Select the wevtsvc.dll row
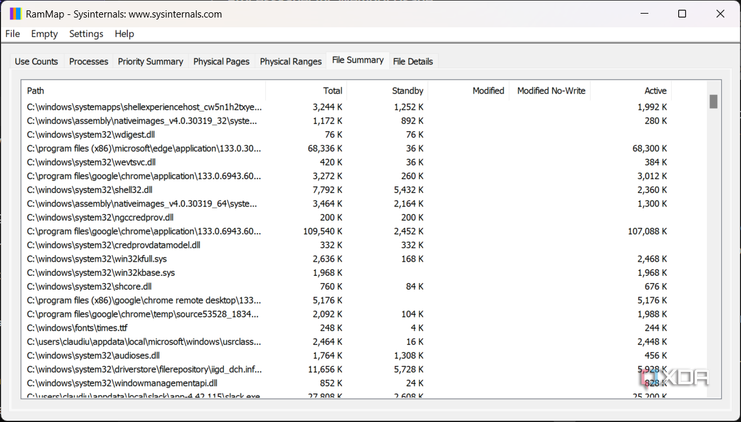This screenshot has width=741, height=422. point(364,162)
